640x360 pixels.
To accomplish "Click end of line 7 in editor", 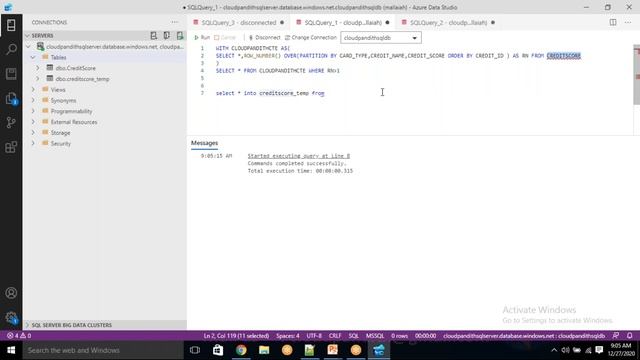I will pos(325,93).
